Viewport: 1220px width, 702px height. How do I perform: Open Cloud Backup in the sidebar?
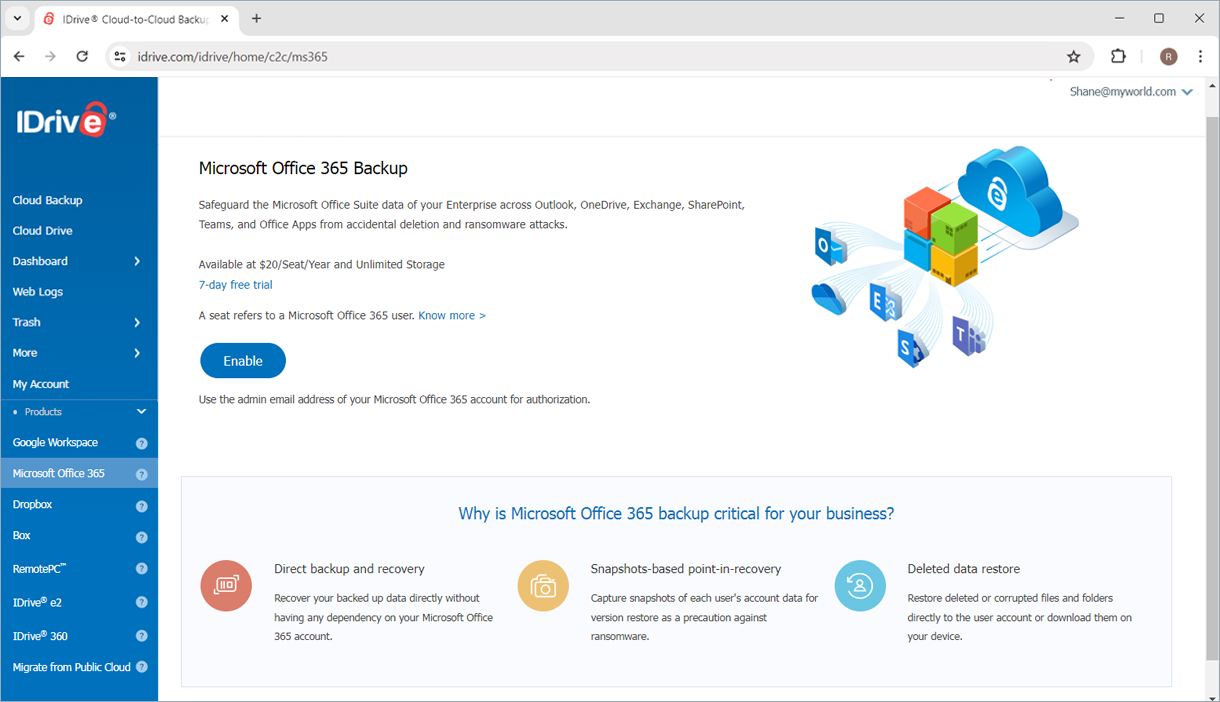(48, 201)
